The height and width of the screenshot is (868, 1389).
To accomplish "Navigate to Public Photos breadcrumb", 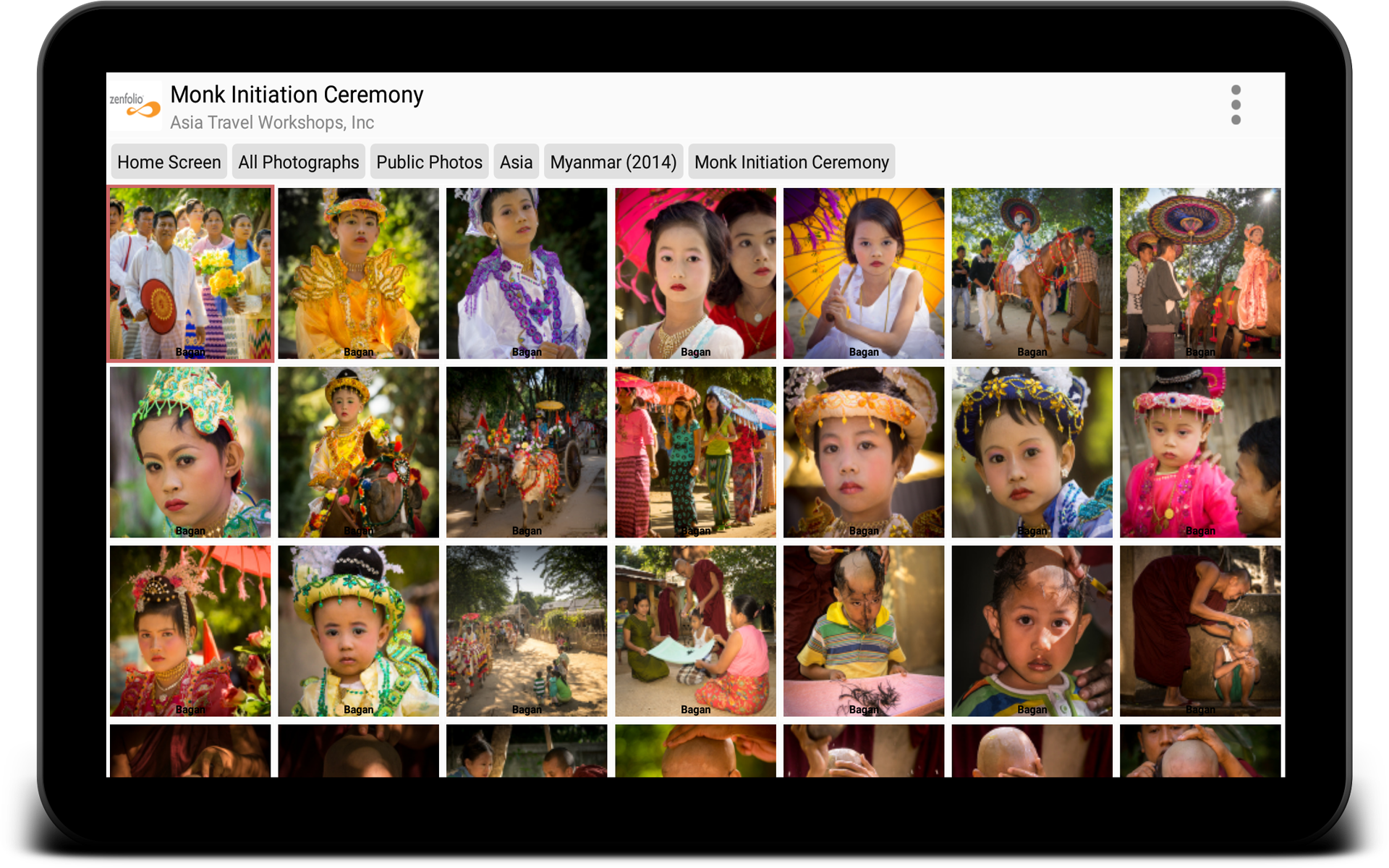I will 429,162.
